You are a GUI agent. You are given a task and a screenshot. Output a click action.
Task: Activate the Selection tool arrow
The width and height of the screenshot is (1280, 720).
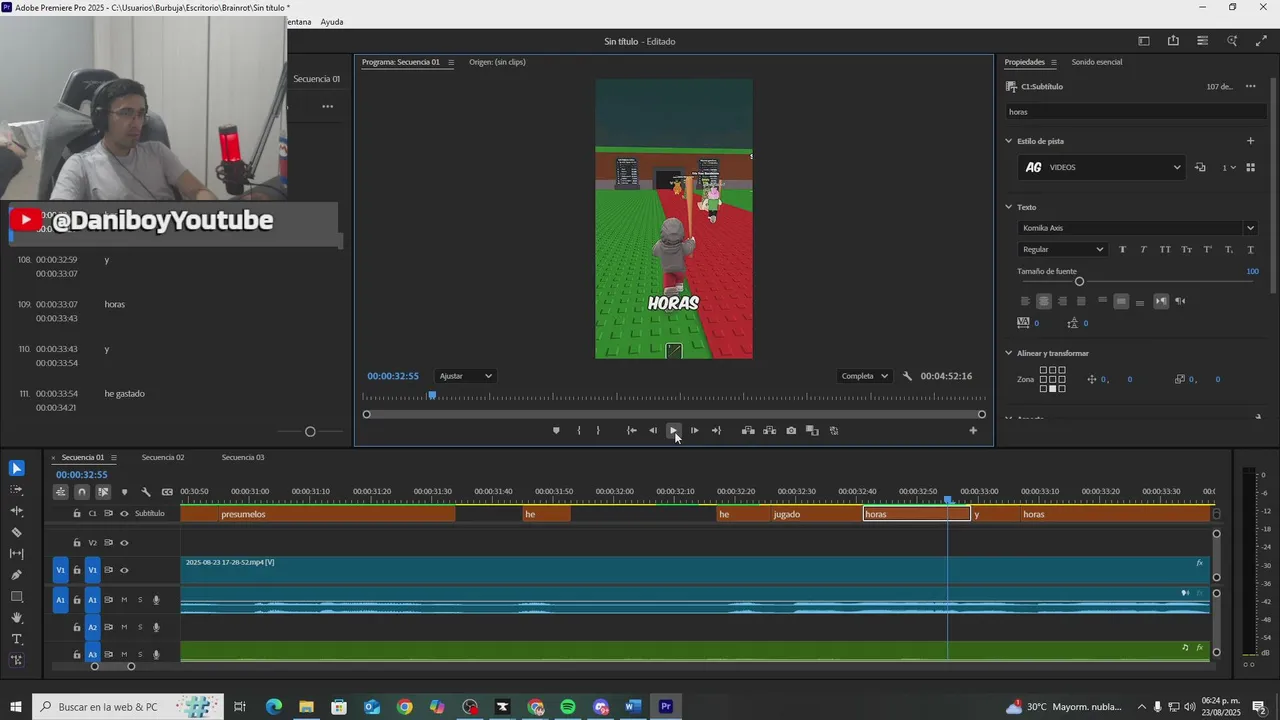tap(16, 468)
